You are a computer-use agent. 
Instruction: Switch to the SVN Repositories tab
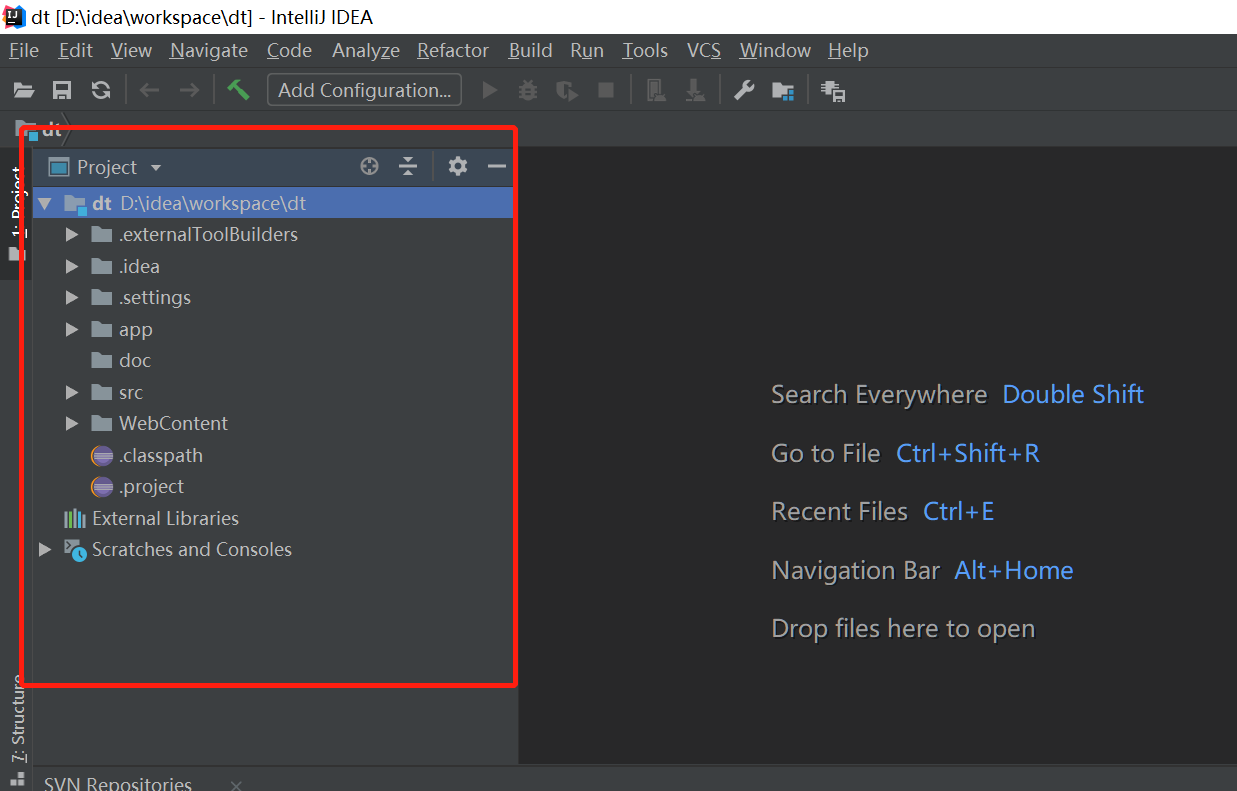pos(118,784)
